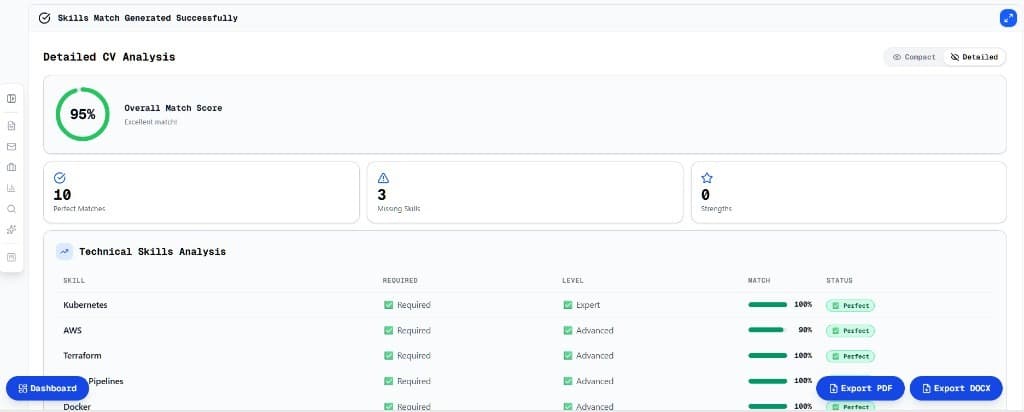Image resolution: width=1024 pixels, height=412 pixels.
Task: Click the Pipelines skill name
Action: click(x=106, y=381)
